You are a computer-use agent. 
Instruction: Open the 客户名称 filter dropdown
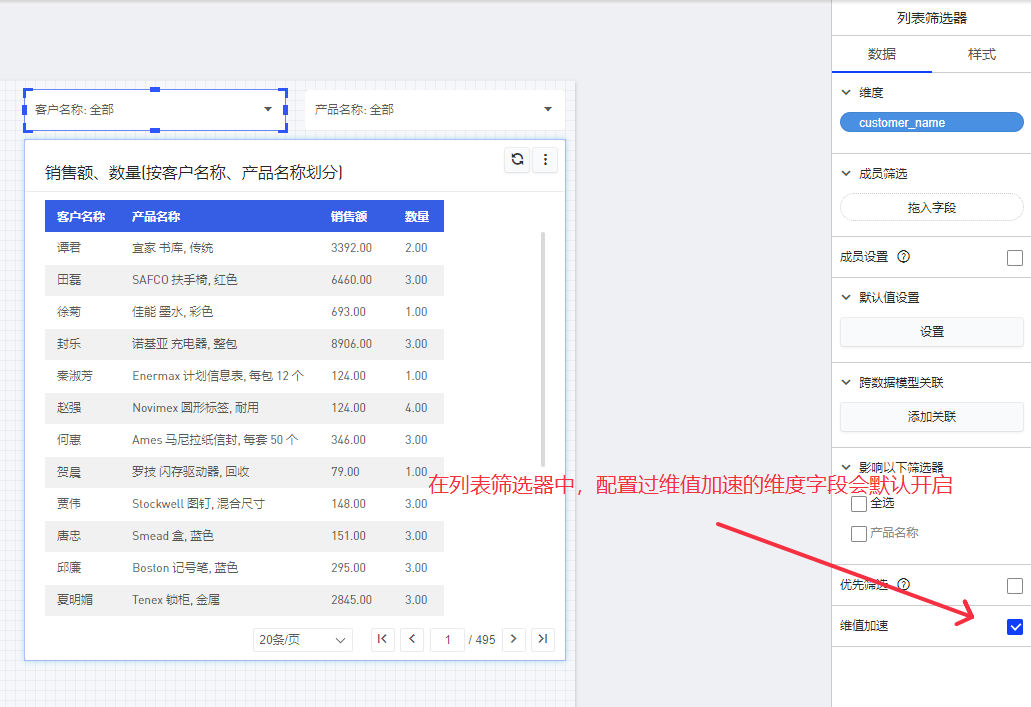(155, 109)
